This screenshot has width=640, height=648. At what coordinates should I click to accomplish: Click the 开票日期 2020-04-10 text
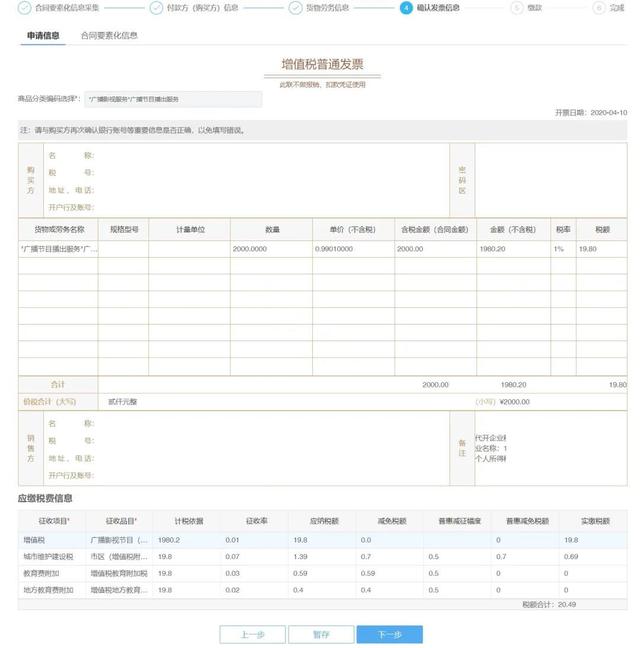[x=591, y=112]
